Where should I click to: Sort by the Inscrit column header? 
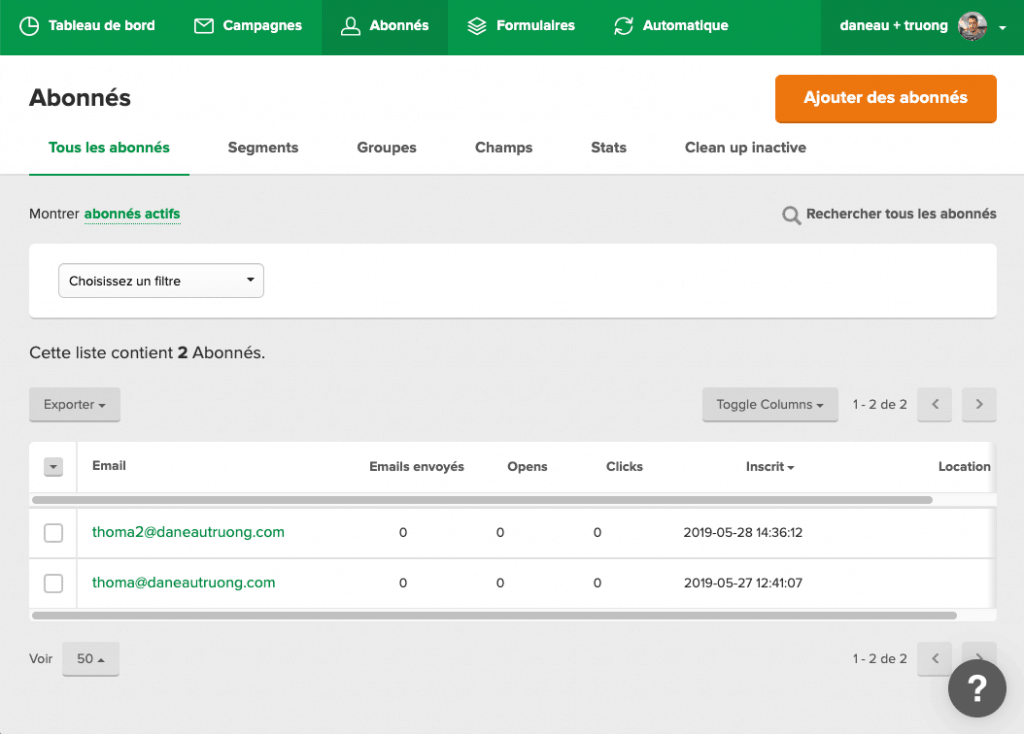(769, 467)
